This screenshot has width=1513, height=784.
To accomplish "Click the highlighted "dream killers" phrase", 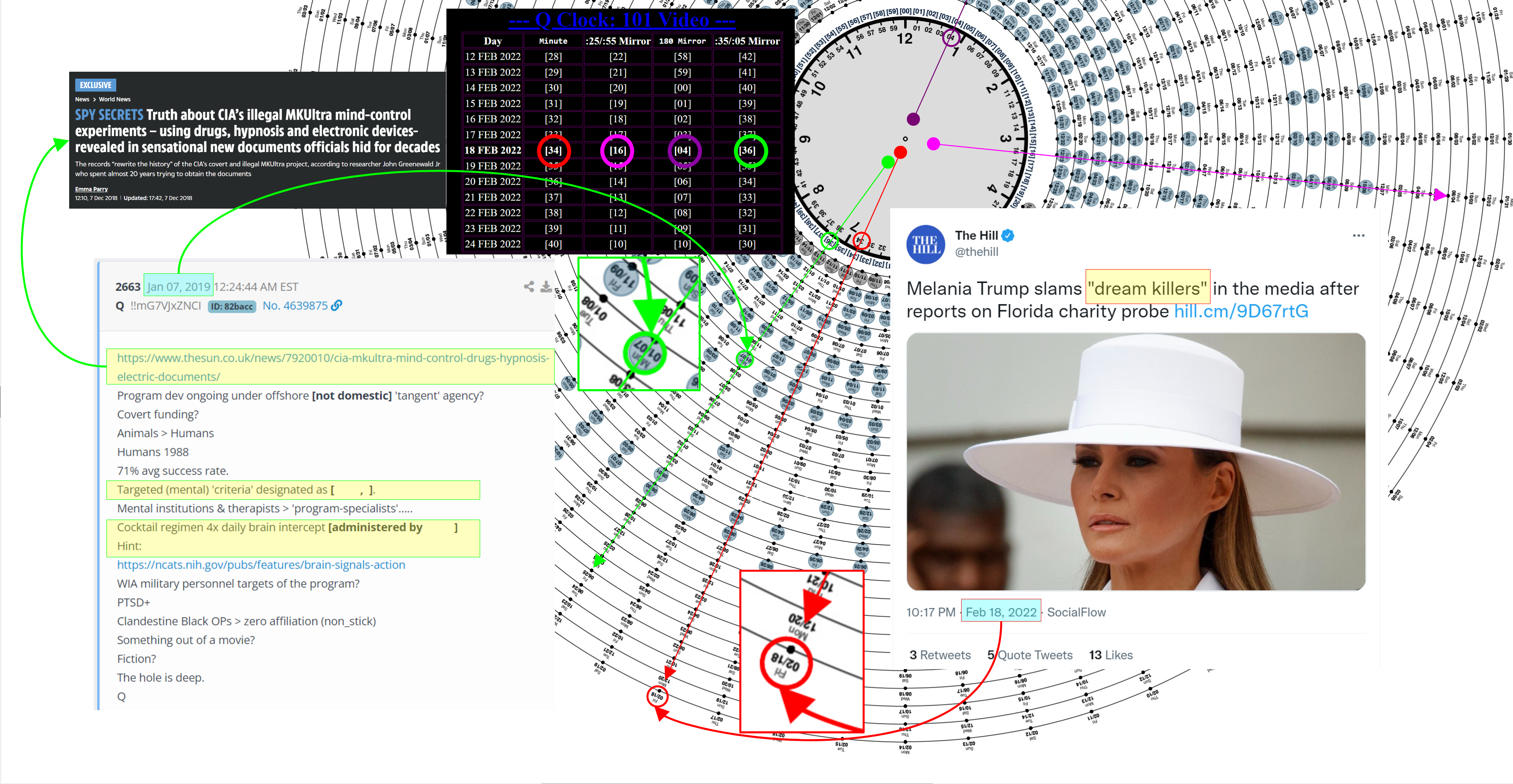I will 1148,289.
